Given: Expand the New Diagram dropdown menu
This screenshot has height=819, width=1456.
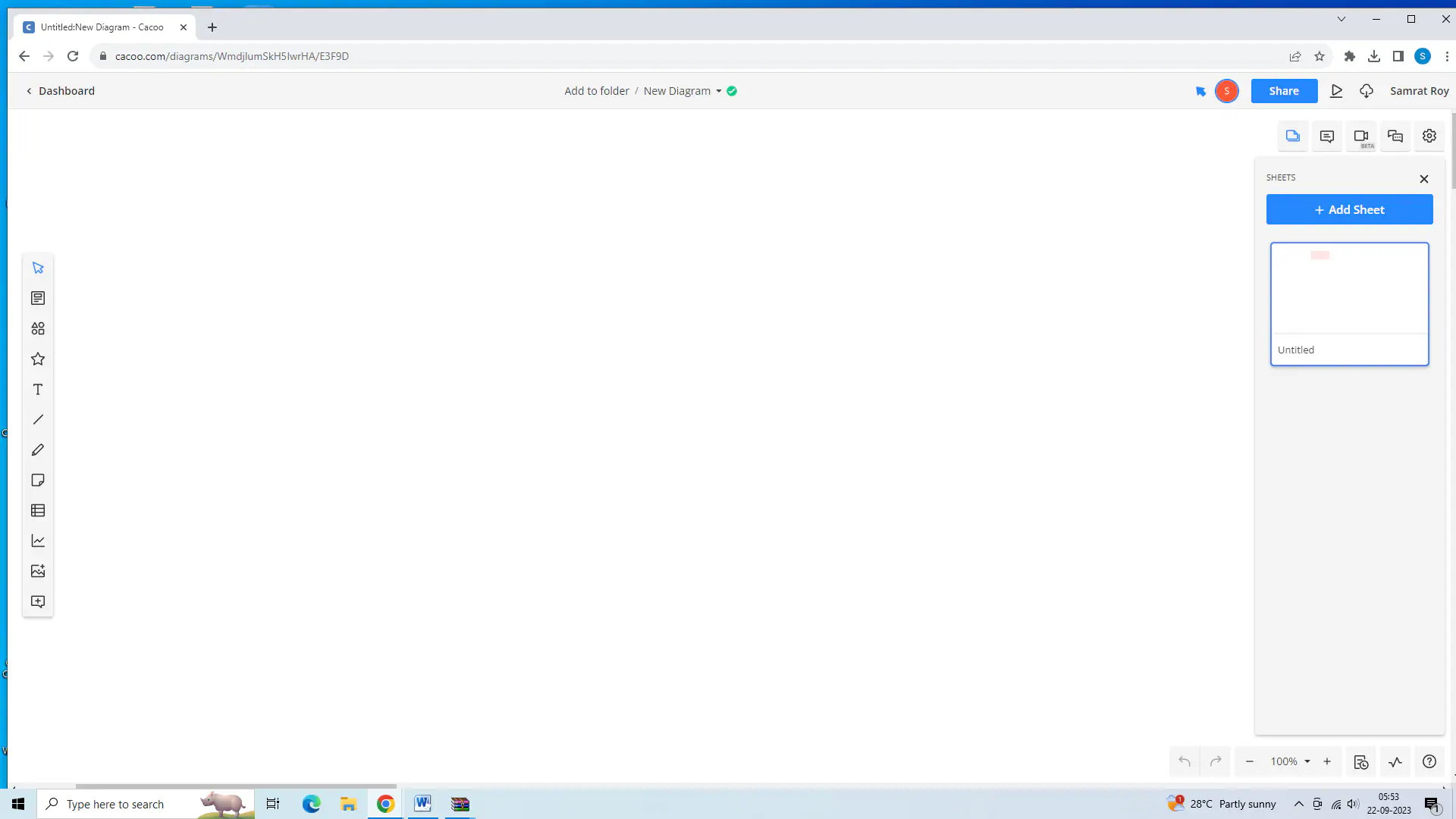Looking at the screenshot, I should click(719, 91).
